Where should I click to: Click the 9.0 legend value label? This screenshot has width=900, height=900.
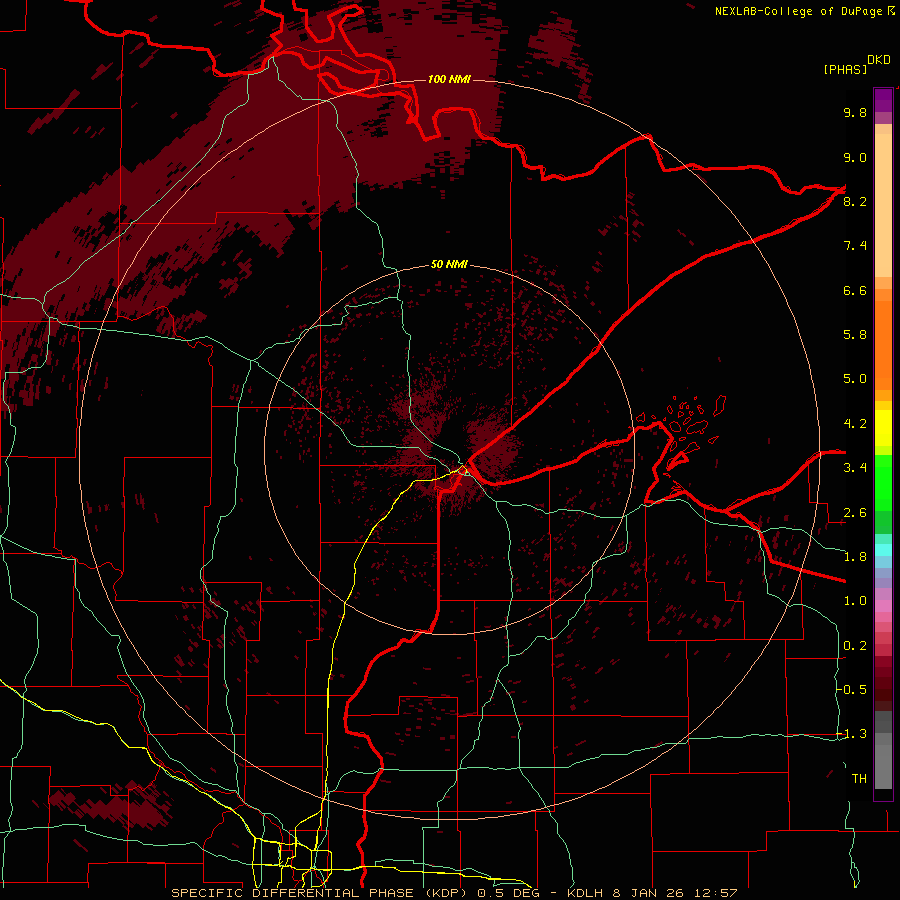click(855, 157)
